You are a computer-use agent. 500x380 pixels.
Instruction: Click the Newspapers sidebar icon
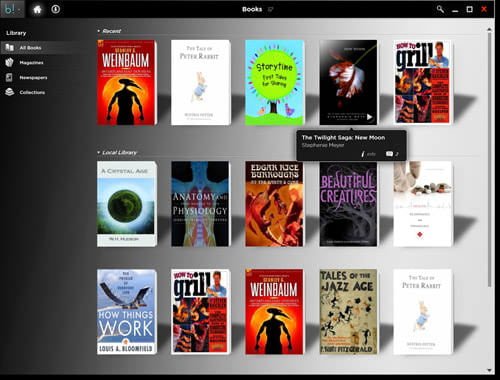click(x=9, y=77)
